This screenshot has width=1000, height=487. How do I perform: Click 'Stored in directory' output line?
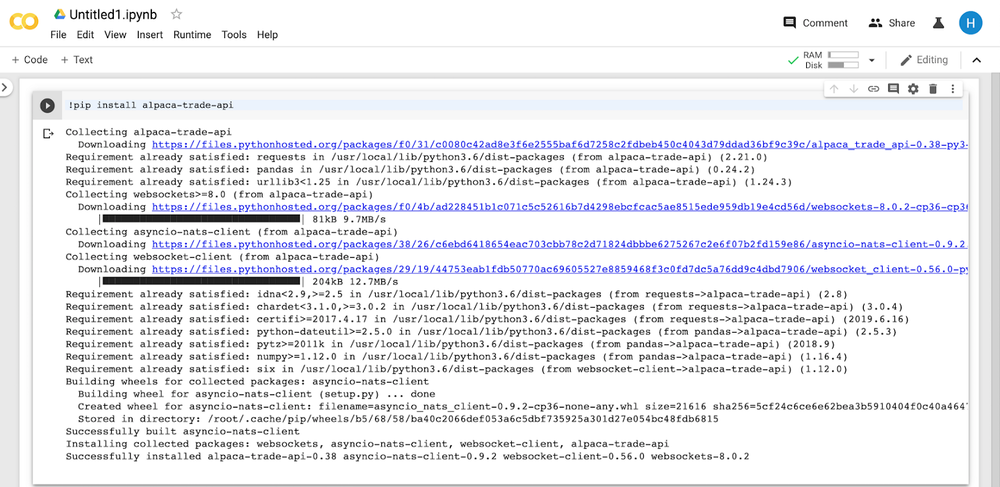[398, 419]
